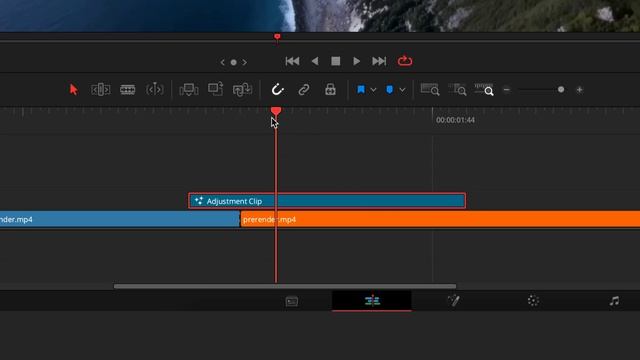Select the Adjustment Clip on timeline
This screenshot has height=360, width=640.
point(327,201)
